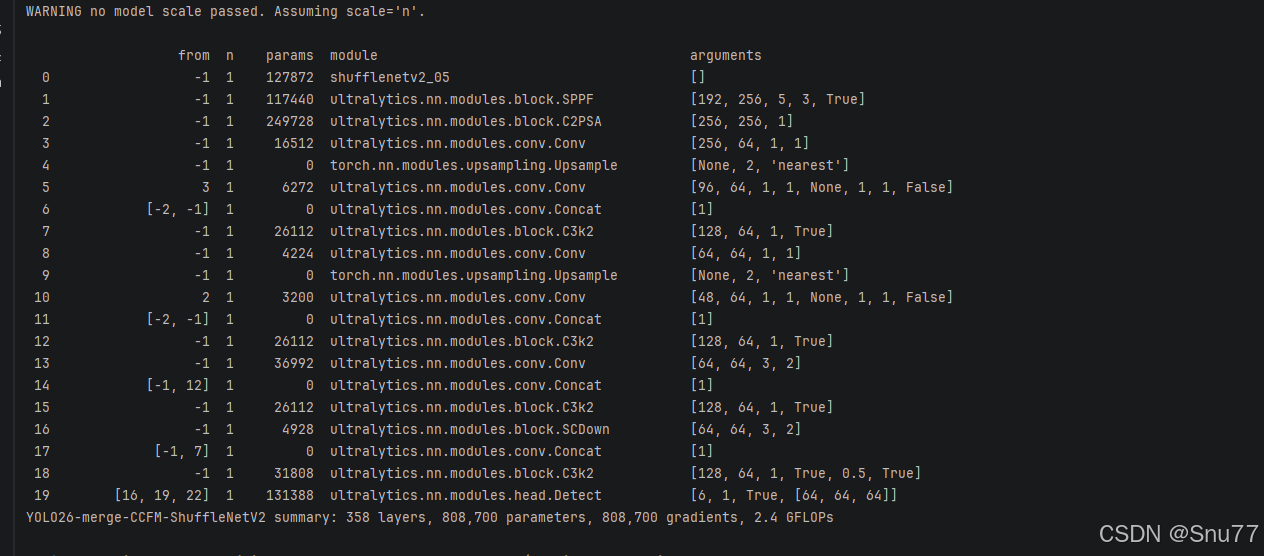1264x556 pixels.
Task: Select the SPPF module text in row 1
Action: coord(466,99)
